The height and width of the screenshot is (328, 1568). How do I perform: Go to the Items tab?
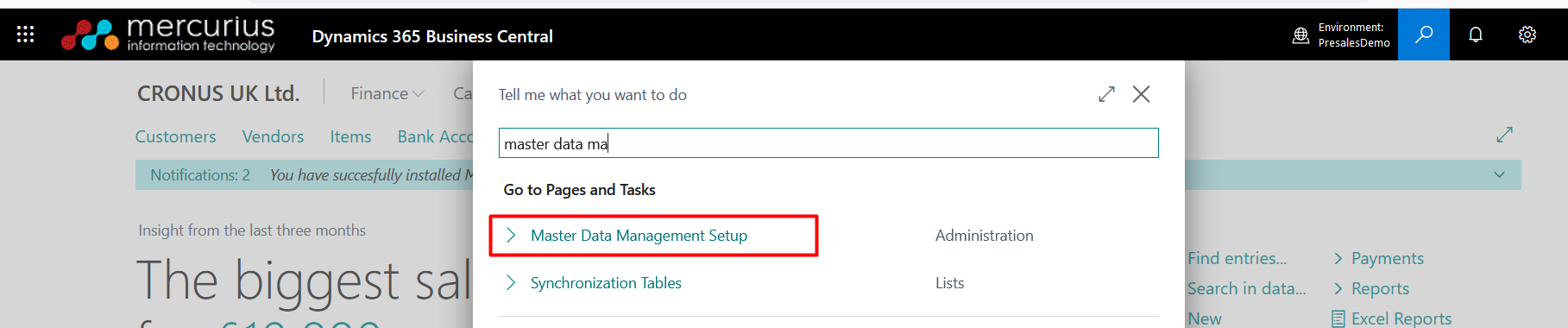pos(350,136)
